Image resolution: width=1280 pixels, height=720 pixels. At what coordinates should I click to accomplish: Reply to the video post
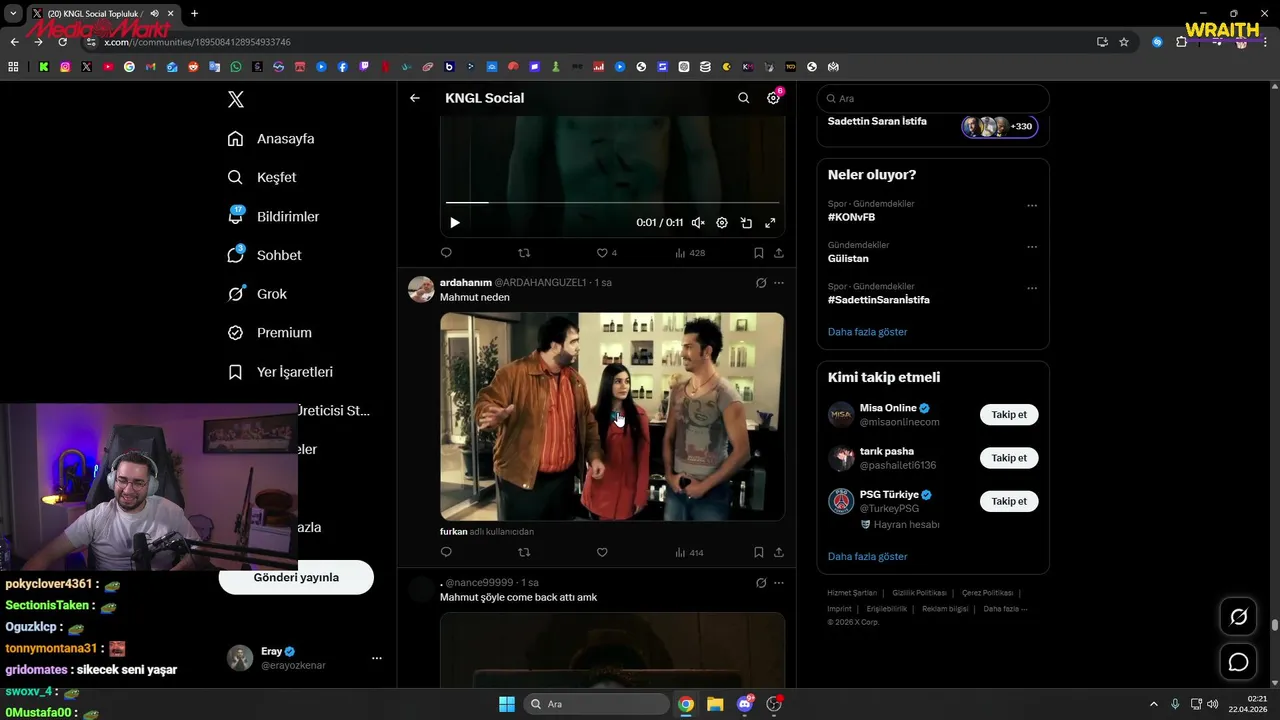coord(446,253)
